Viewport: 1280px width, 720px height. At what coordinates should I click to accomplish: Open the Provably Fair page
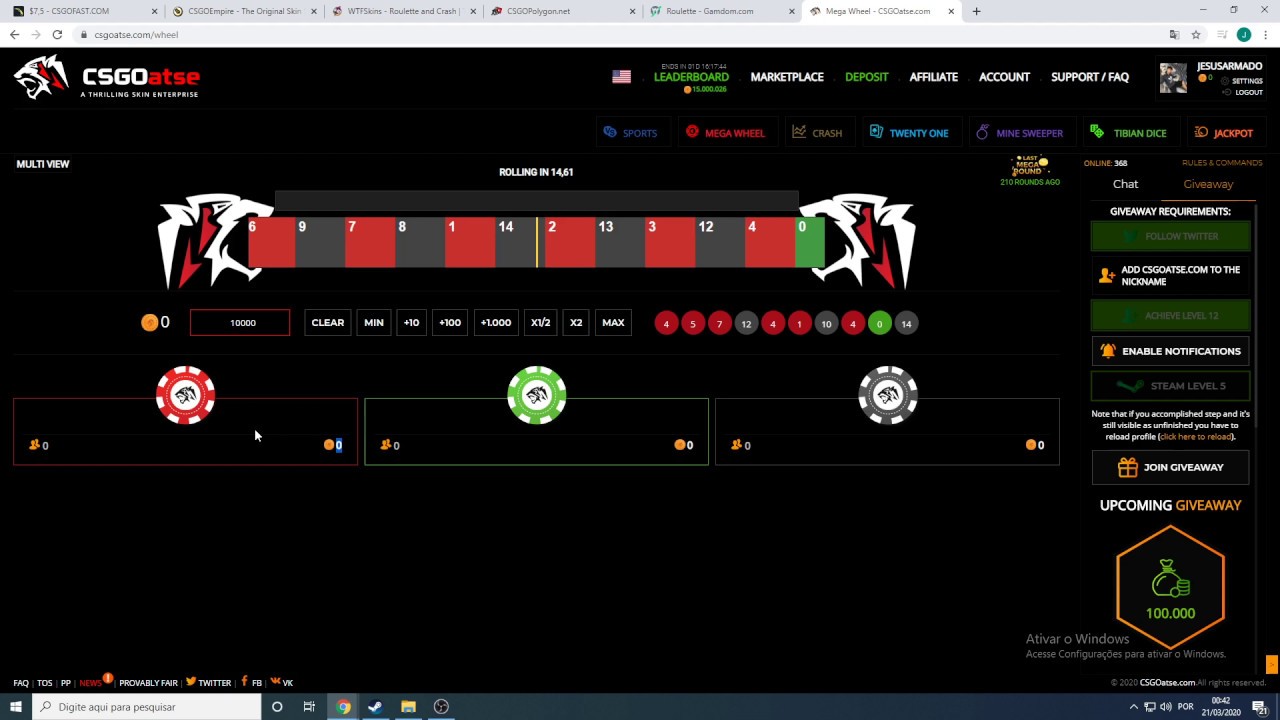point(148,683)
